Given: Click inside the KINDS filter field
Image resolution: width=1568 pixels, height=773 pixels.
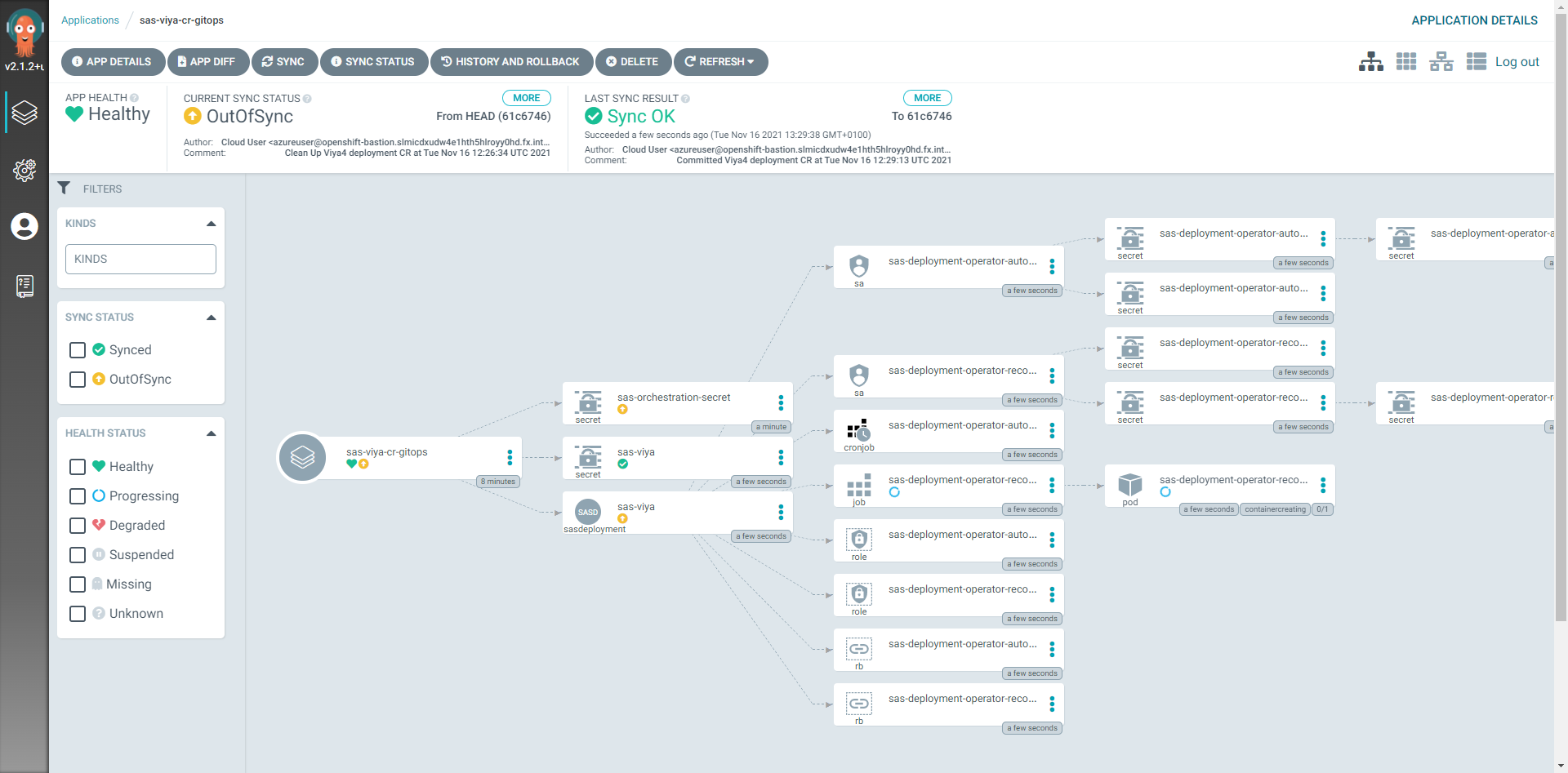Looking at the screenshot, I should click(x=140, y=259).
